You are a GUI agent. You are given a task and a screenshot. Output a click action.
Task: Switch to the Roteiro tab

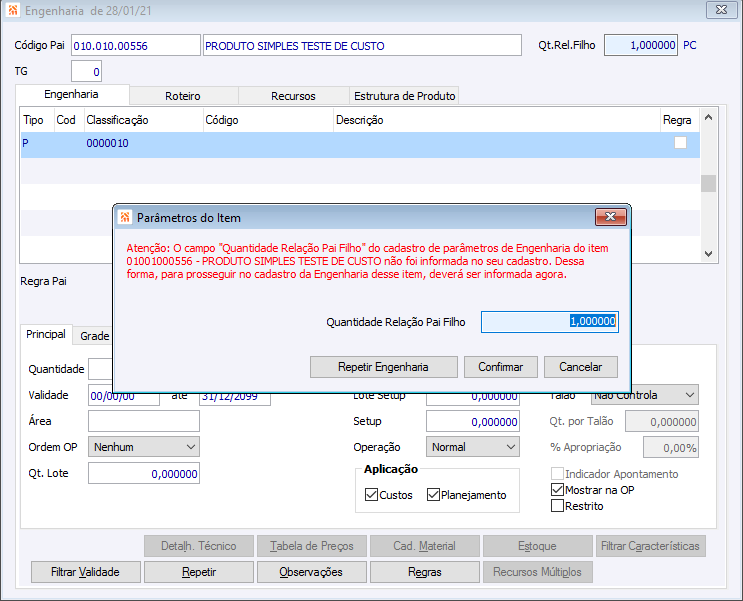183,96
